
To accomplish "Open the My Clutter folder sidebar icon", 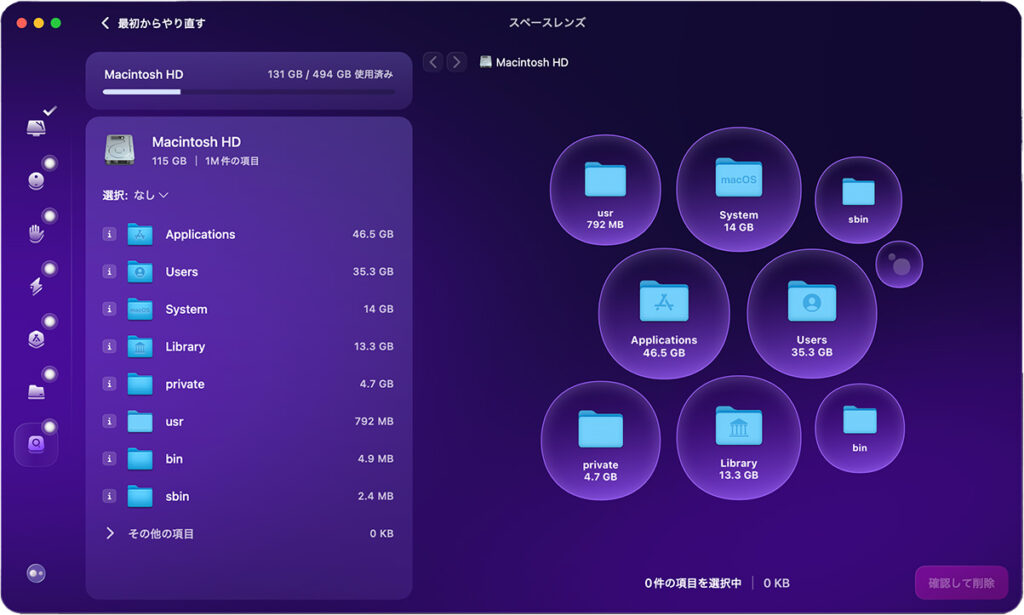I will [36, 391].
